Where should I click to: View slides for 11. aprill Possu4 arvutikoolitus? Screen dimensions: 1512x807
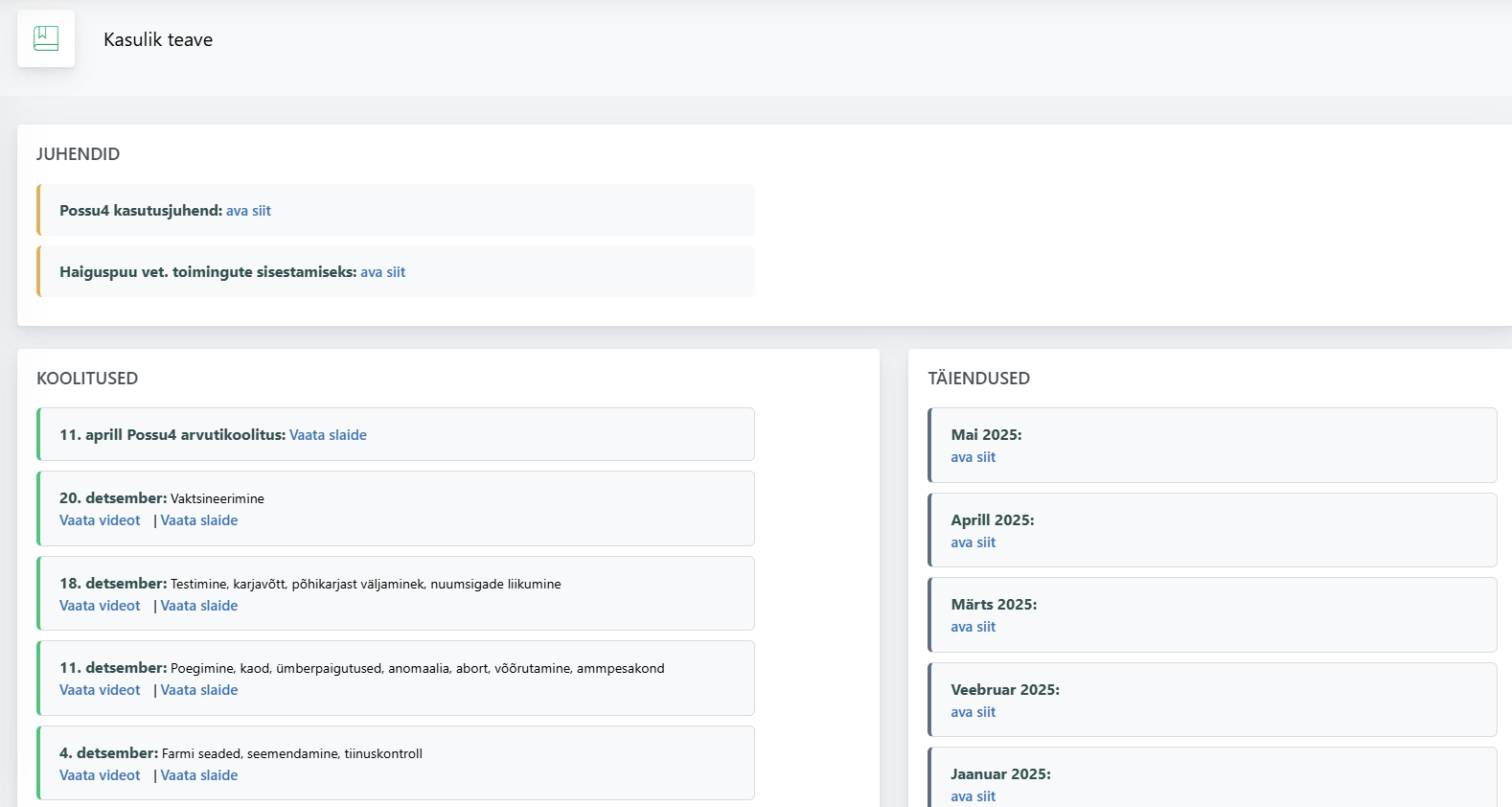pyautogui.click(x=328, y=435)
